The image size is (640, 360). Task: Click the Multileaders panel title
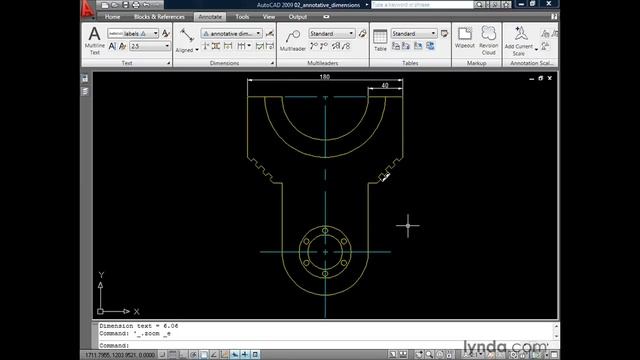coord(322,63)
